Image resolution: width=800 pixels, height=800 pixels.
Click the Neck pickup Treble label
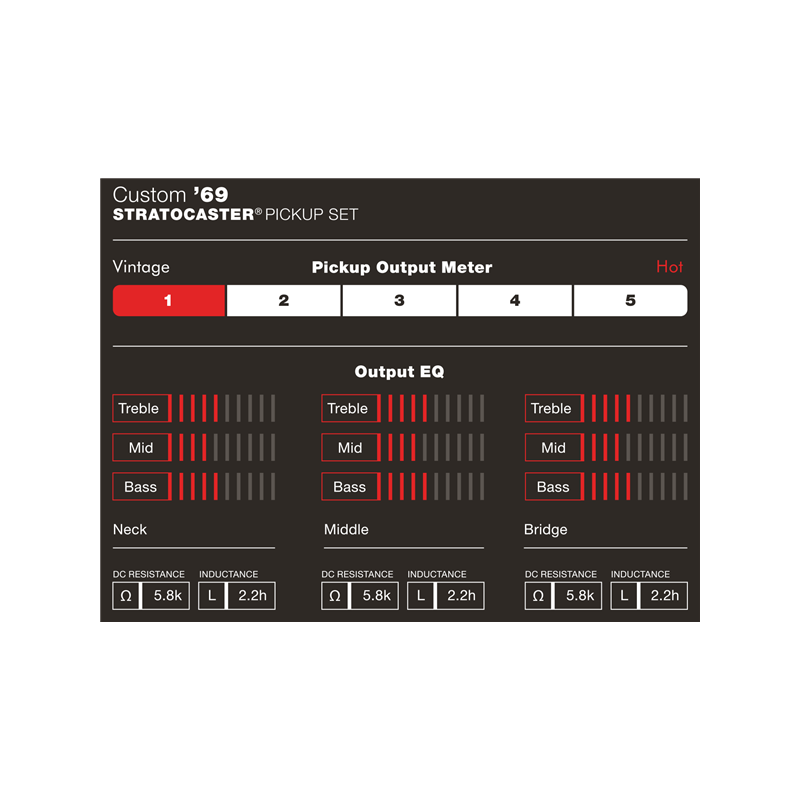140,408
